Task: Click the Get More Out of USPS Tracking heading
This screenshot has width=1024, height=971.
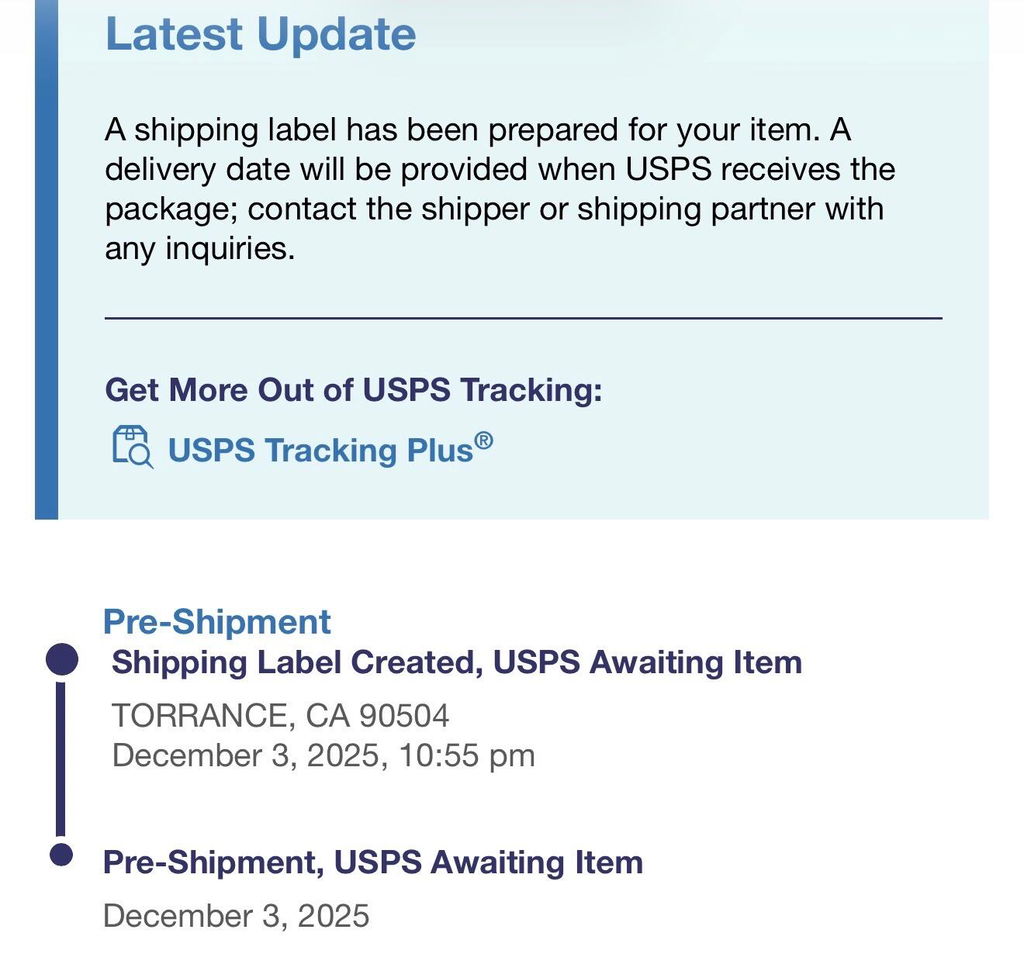Action: tap(353, 390)
